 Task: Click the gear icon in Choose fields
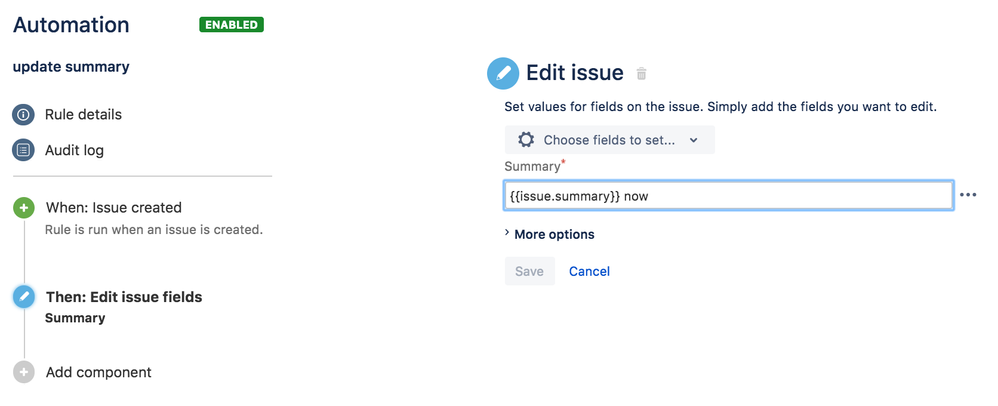coord(526,140)
